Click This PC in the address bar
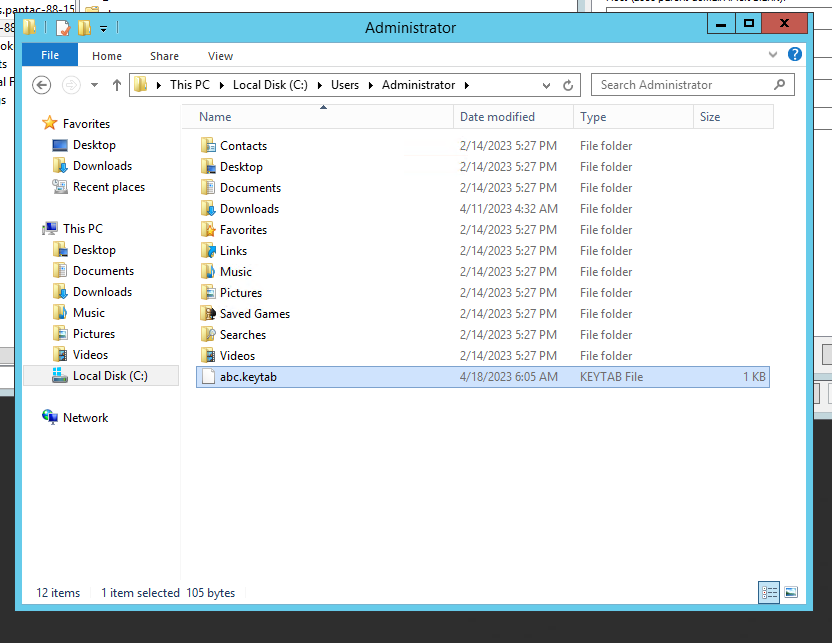 pyautogui.click(x=189, y=85)
